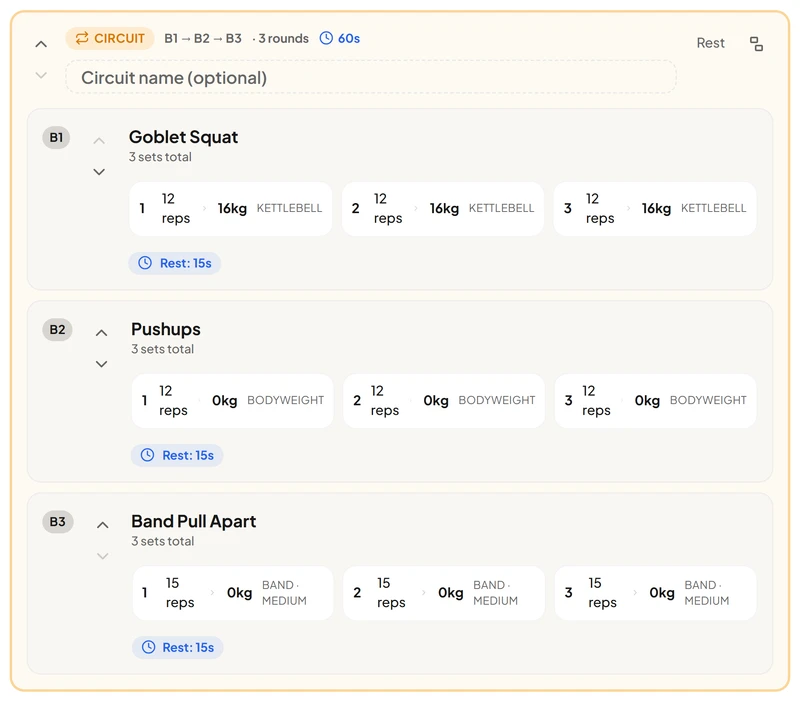Edit Pushups set 3 bodyweight card
Image resolution: width=800 pixels, height=701 pixels.
[x=656, y=401]
